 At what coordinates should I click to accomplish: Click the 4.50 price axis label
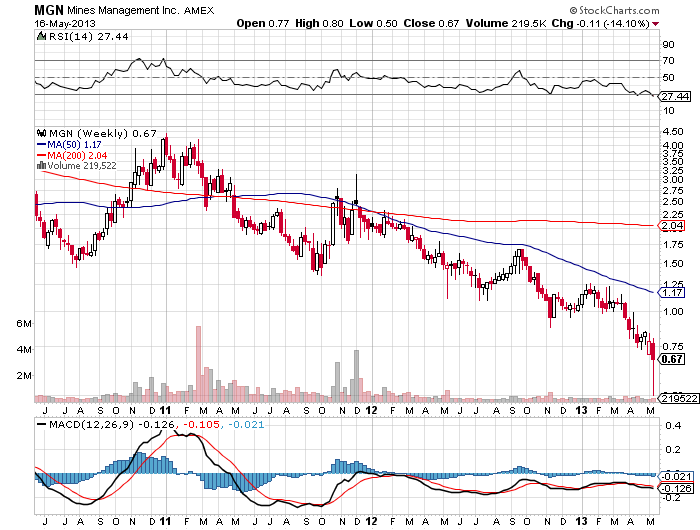click(673, 131)
